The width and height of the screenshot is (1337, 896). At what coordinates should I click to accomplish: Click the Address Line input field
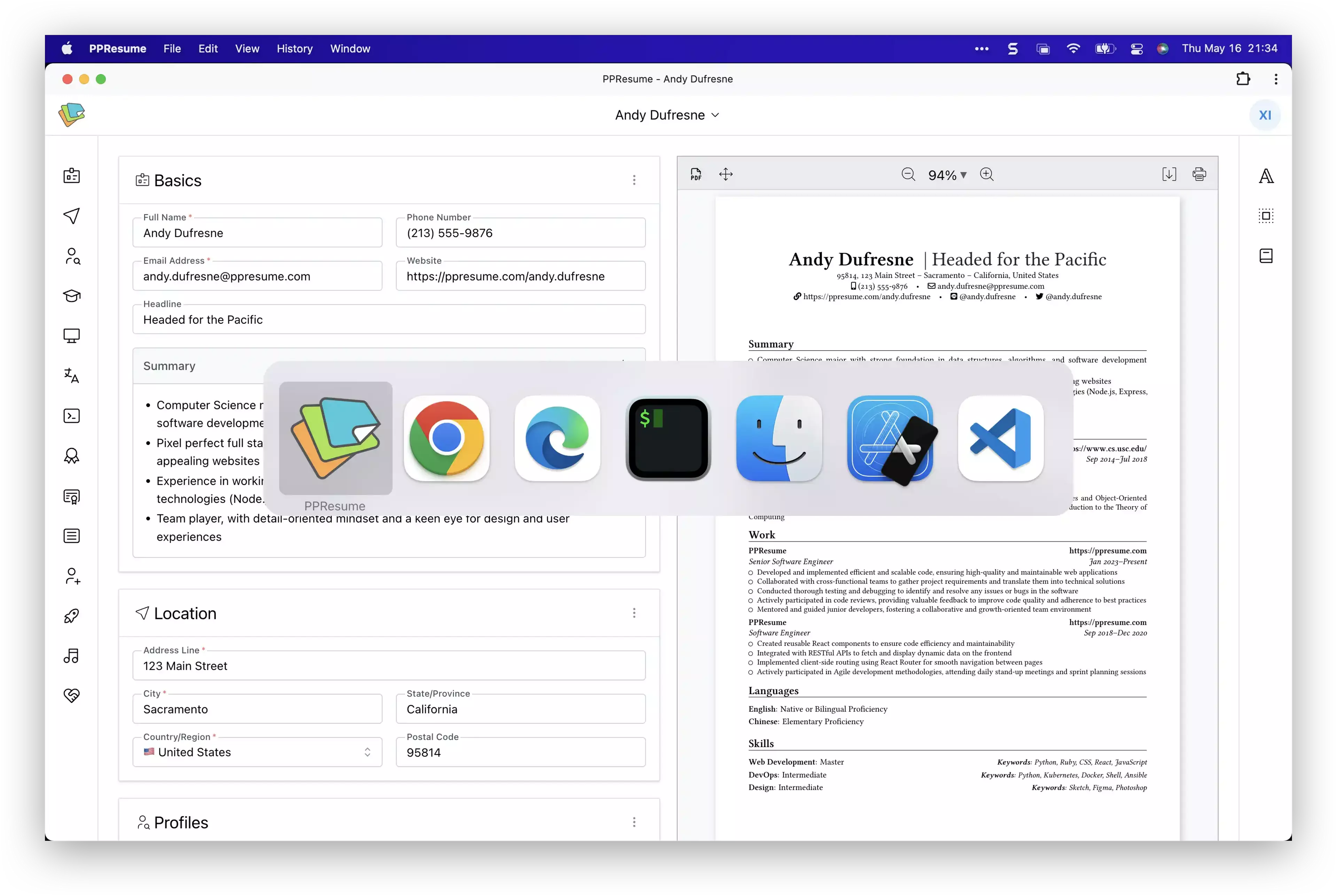[389, 666]
